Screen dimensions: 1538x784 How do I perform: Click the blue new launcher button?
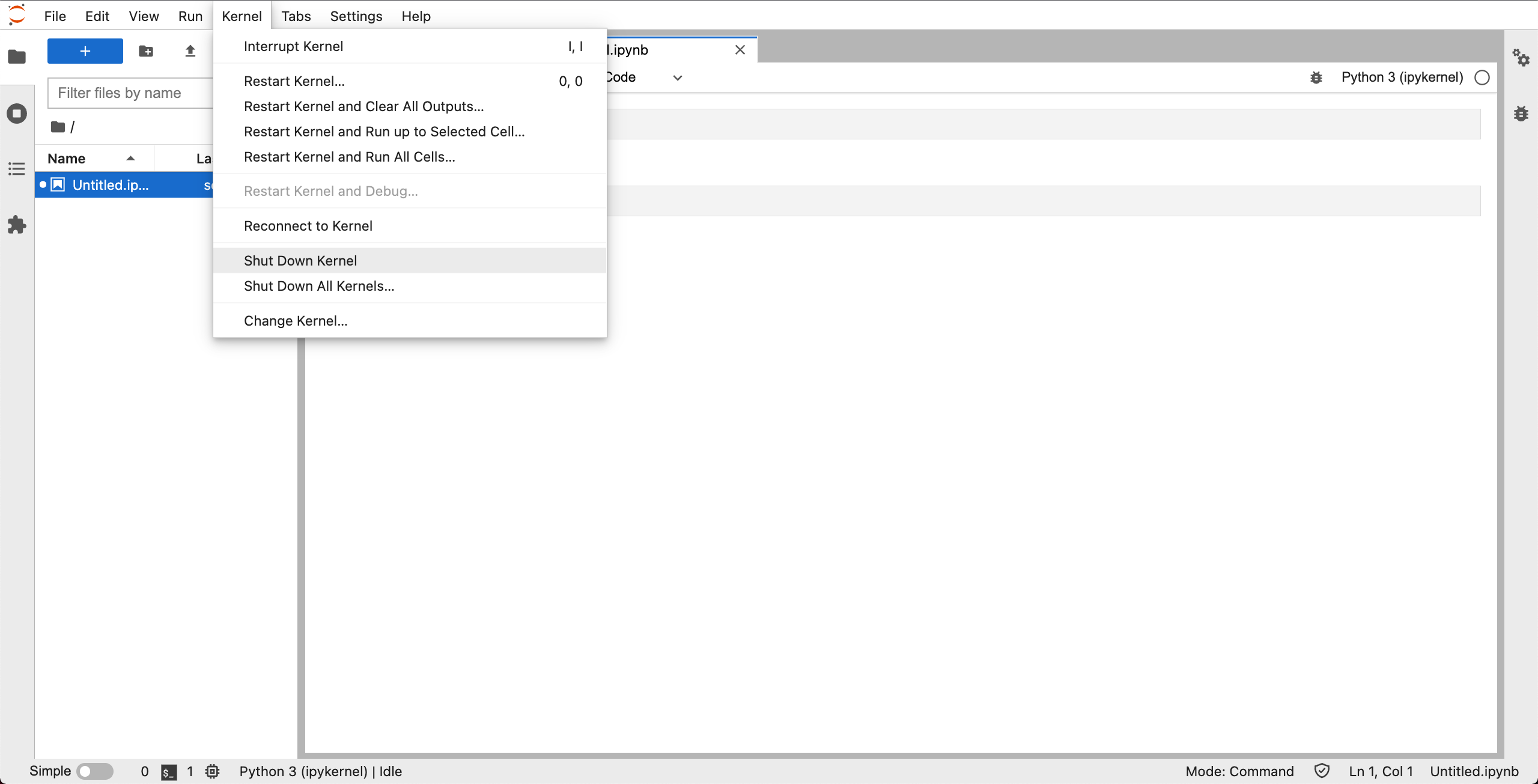[85, 51]
